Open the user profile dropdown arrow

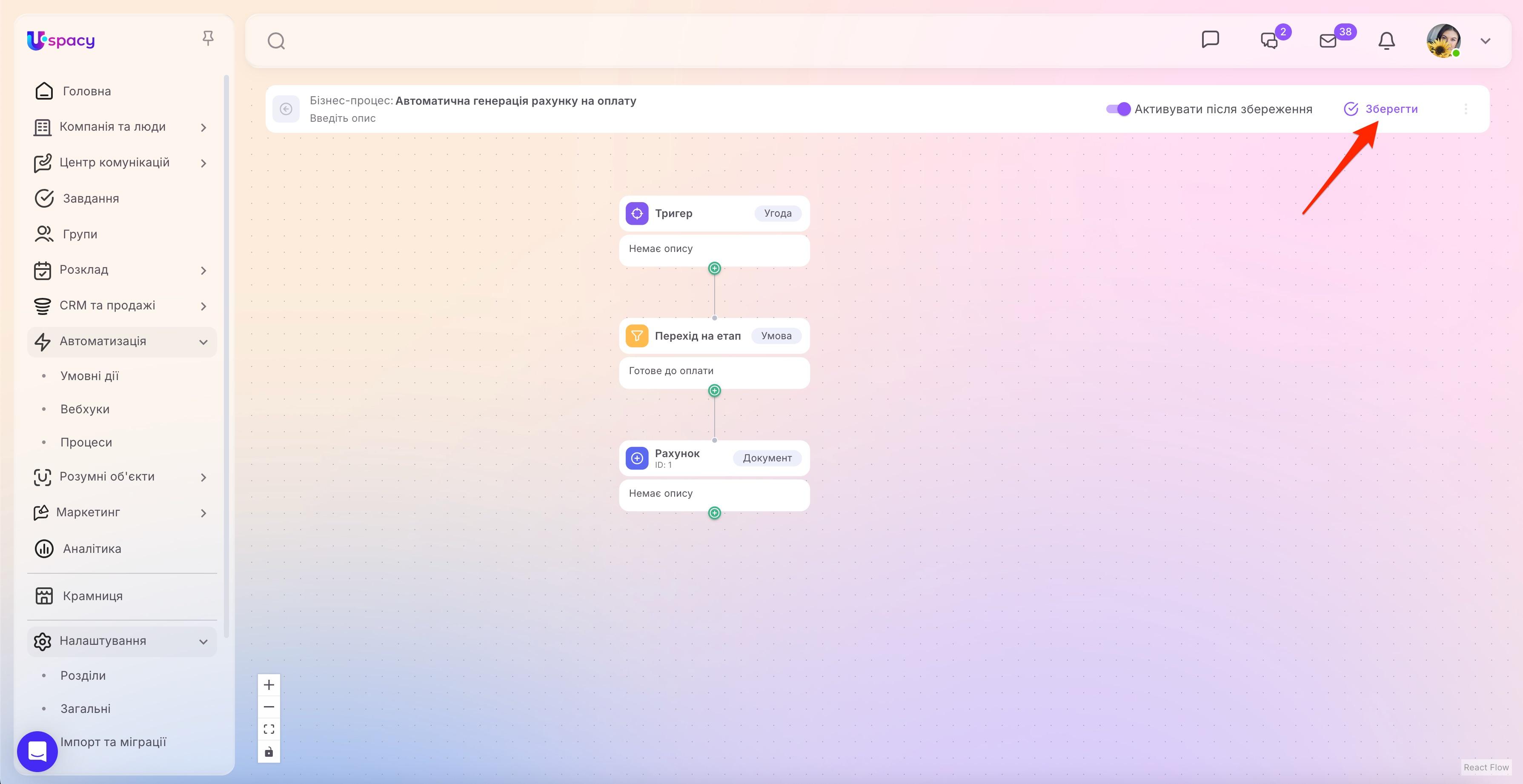click(x=1485, y=41)
